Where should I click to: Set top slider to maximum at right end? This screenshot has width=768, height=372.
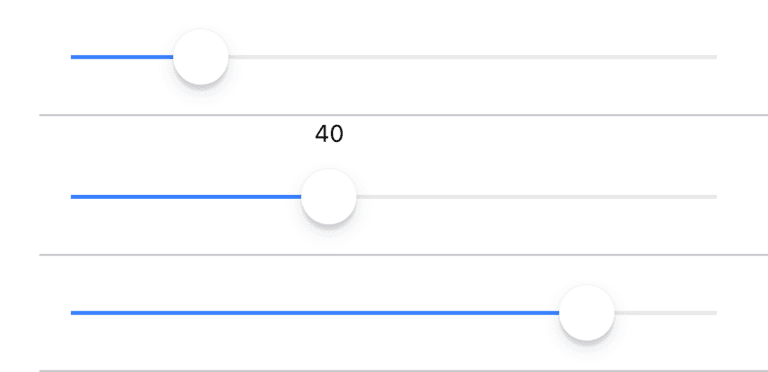pos(716,57)
